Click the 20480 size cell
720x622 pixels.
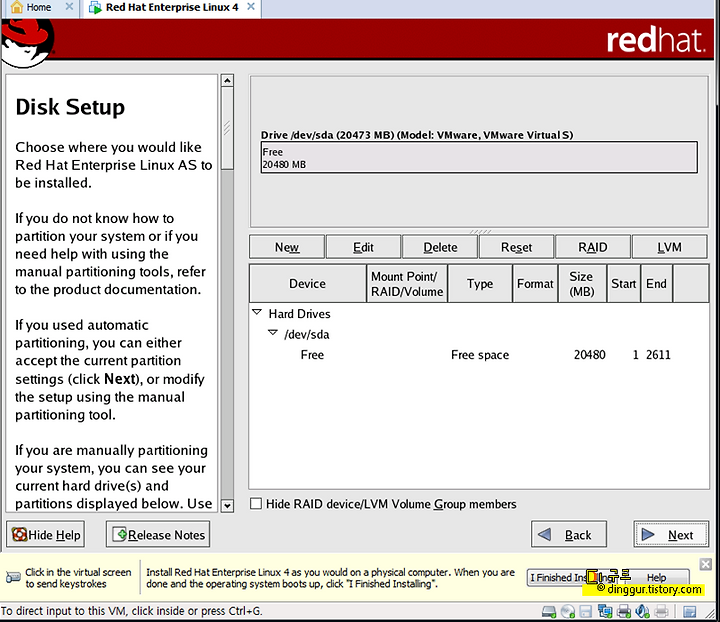(590, 355)
